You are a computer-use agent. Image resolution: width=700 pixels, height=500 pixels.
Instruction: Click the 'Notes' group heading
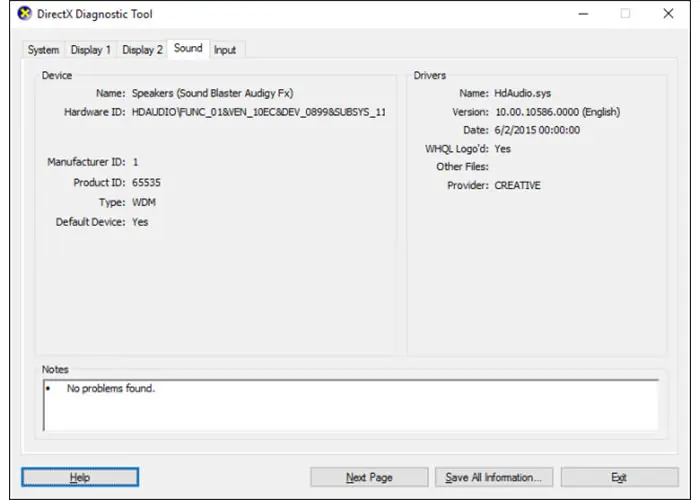pos(55,369)
